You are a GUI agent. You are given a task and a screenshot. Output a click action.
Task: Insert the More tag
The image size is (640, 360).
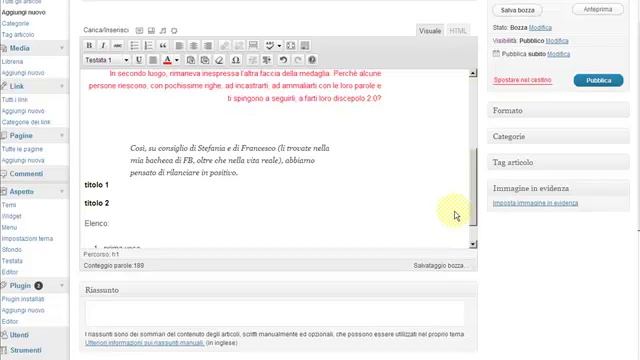tap(253, 45)
